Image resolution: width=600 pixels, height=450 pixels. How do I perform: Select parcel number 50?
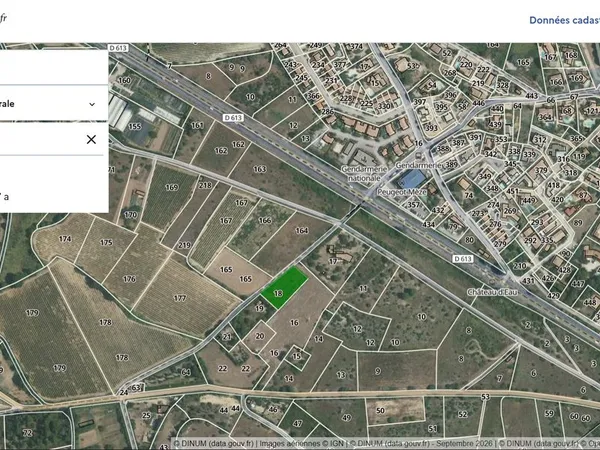click(x=380, y=411)
